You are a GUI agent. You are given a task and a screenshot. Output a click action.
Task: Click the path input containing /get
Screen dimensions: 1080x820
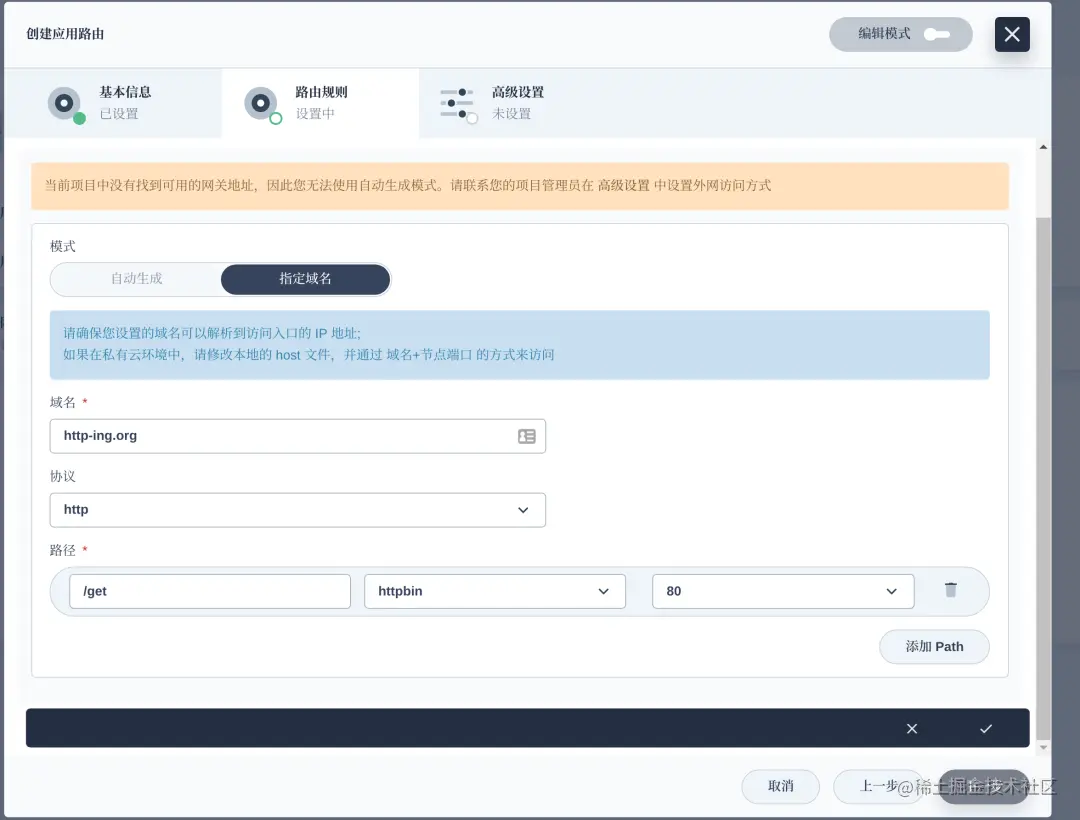click(210, 591)
